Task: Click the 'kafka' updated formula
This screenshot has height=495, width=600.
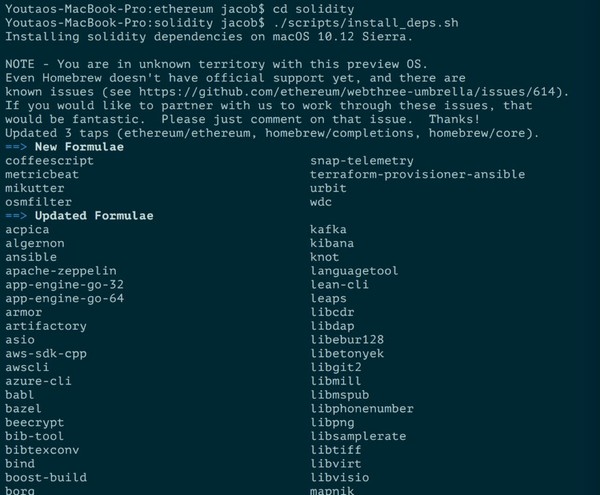Action: (329, 229)
